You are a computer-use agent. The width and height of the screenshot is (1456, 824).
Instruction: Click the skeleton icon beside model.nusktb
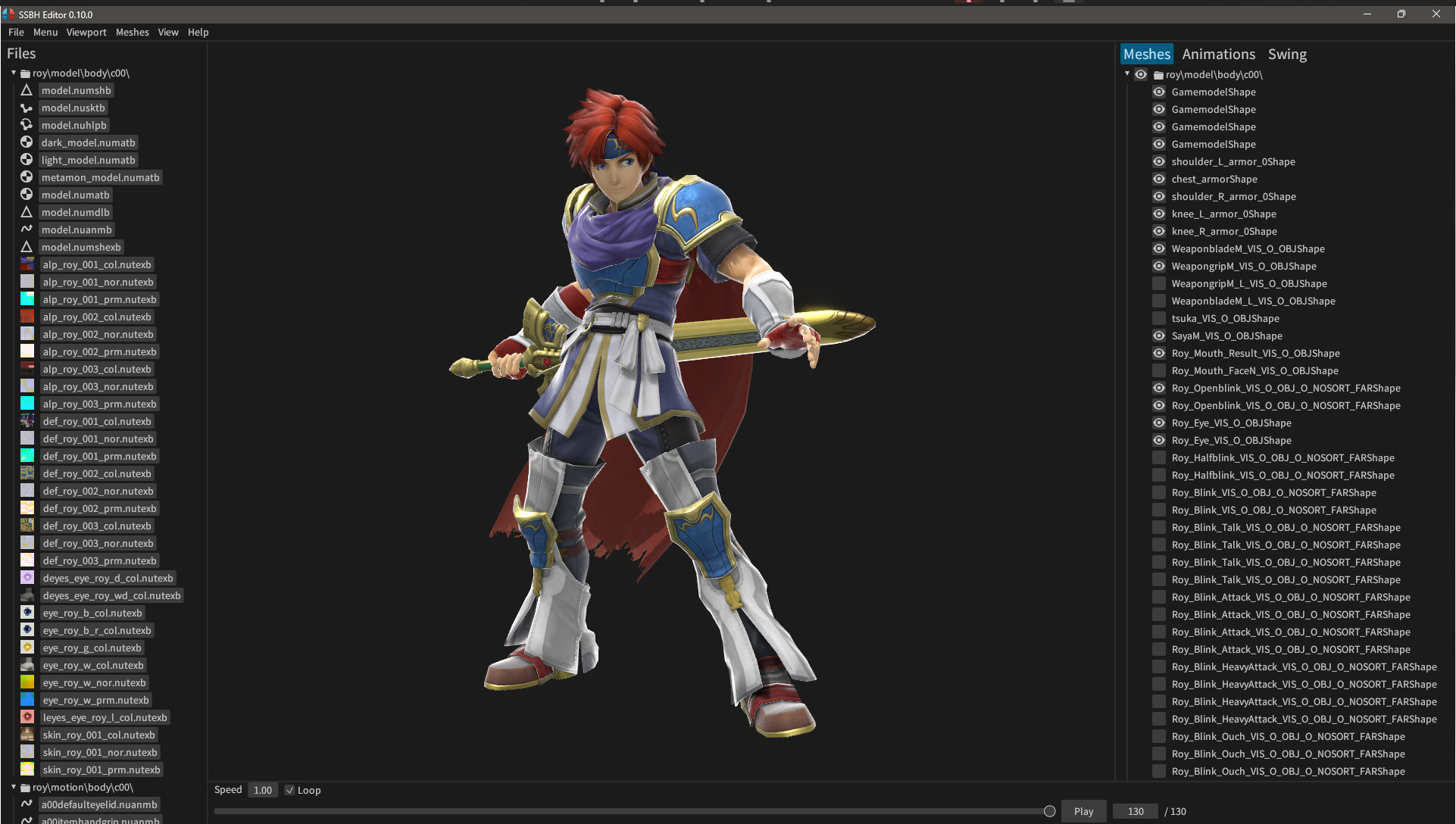click(27, 108)
